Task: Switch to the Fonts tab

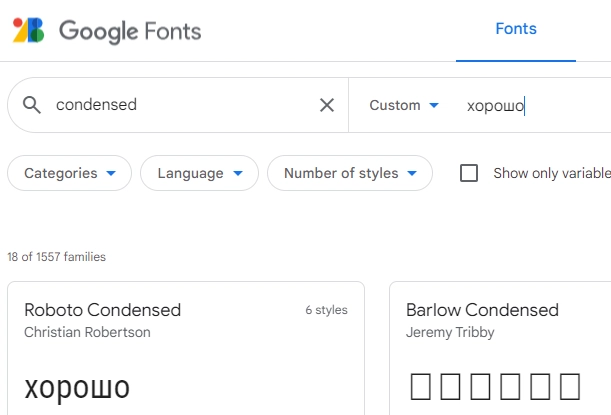Action: 516,29
